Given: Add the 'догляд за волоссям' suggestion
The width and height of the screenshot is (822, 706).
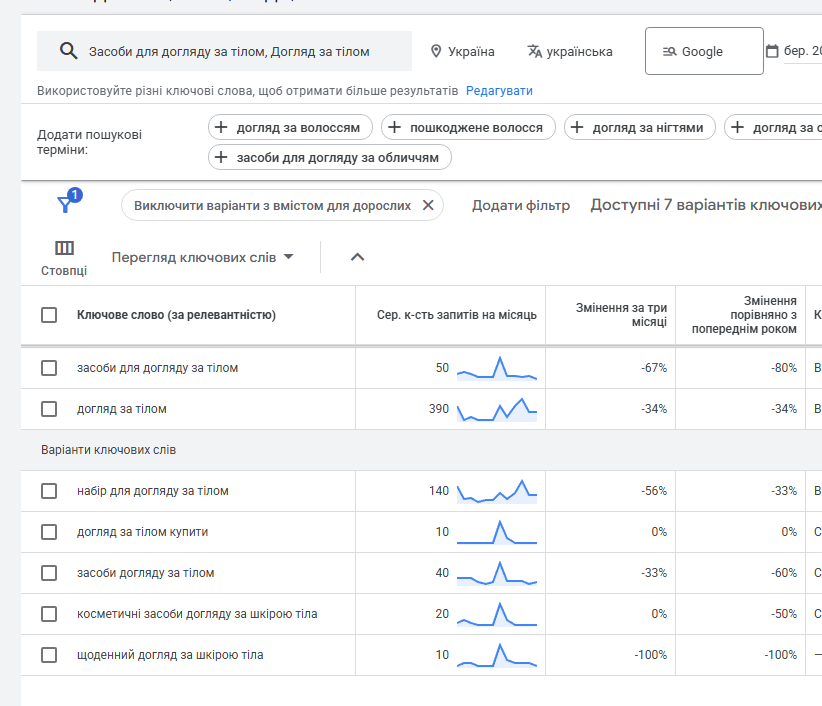Looking at the screenshot, I should pos(290,127).
